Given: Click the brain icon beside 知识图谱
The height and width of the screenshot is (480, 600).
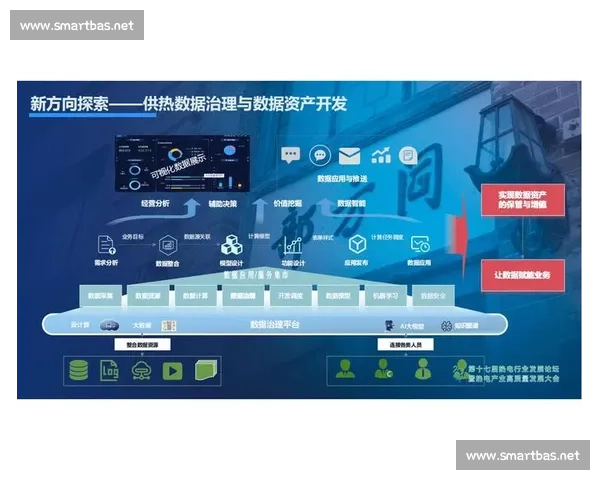Looking at the screenshot, I should 447,326.
